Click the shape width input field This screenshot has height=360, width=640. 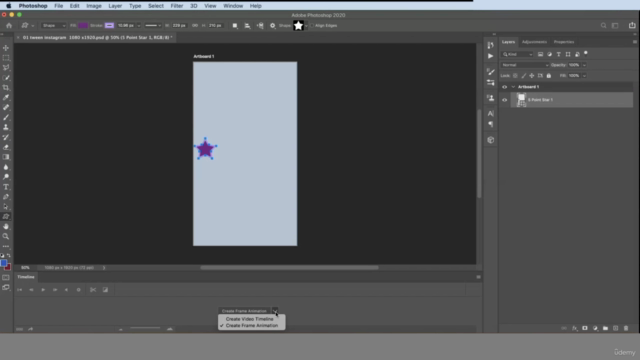179,25
